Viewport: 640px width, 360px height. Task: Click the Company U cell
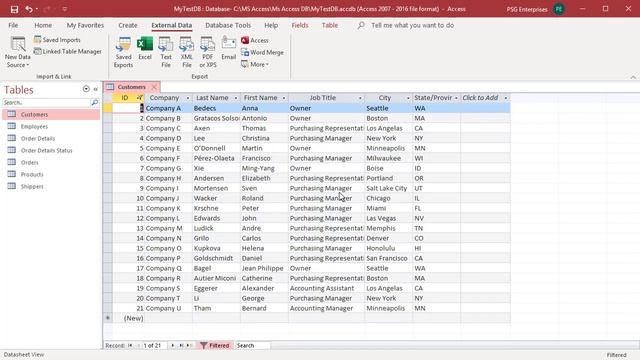[169, 308]
